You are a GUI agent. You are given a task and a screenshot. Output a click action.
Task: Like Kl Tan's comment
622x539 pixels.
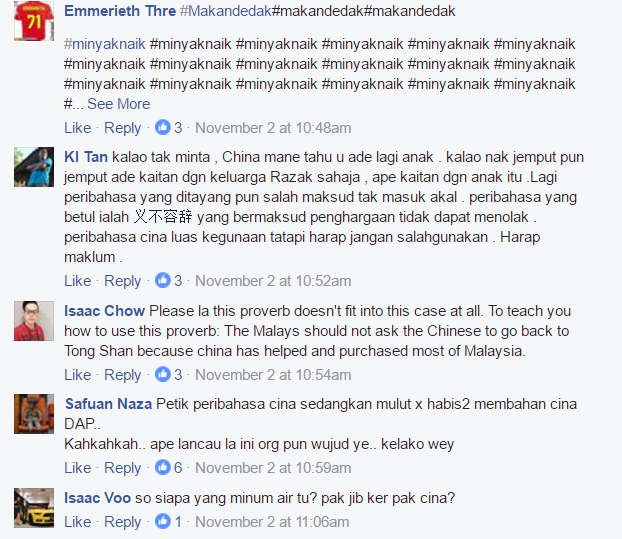(x=78, y=281)
